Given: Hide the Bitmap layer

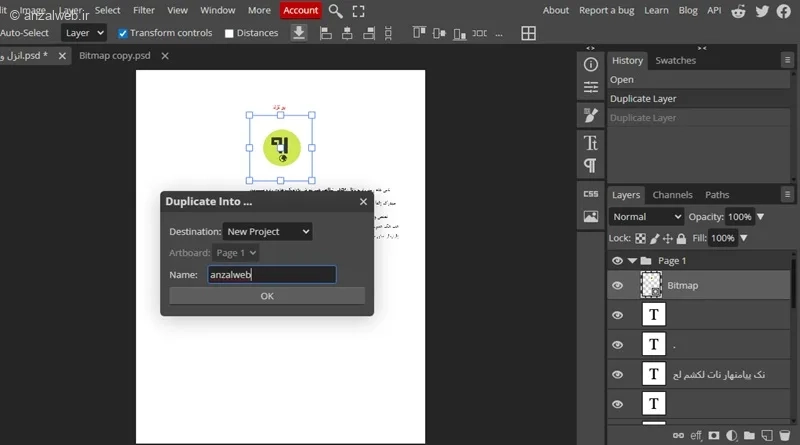Looking at the screenshot, I should 617,285.
